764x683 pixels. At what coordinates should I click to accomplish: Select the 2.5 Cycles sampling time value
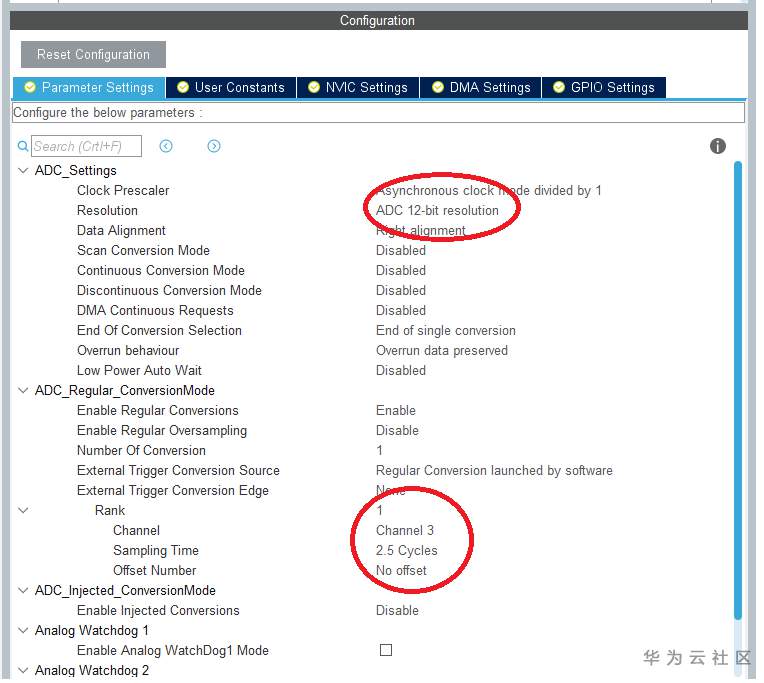(x=406, y=550)
